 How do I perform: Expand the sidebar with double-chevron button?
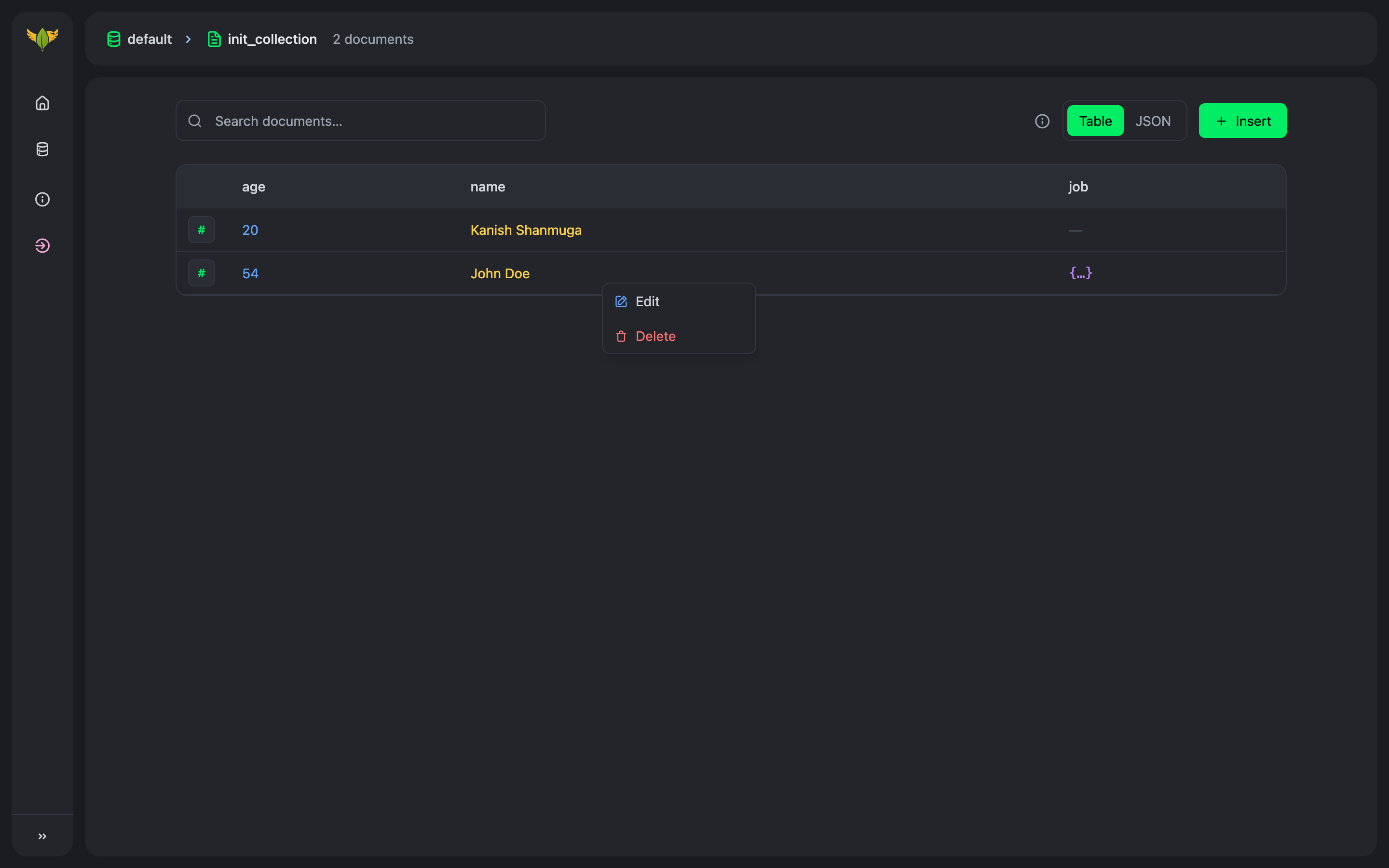click(x=42, y=837)
